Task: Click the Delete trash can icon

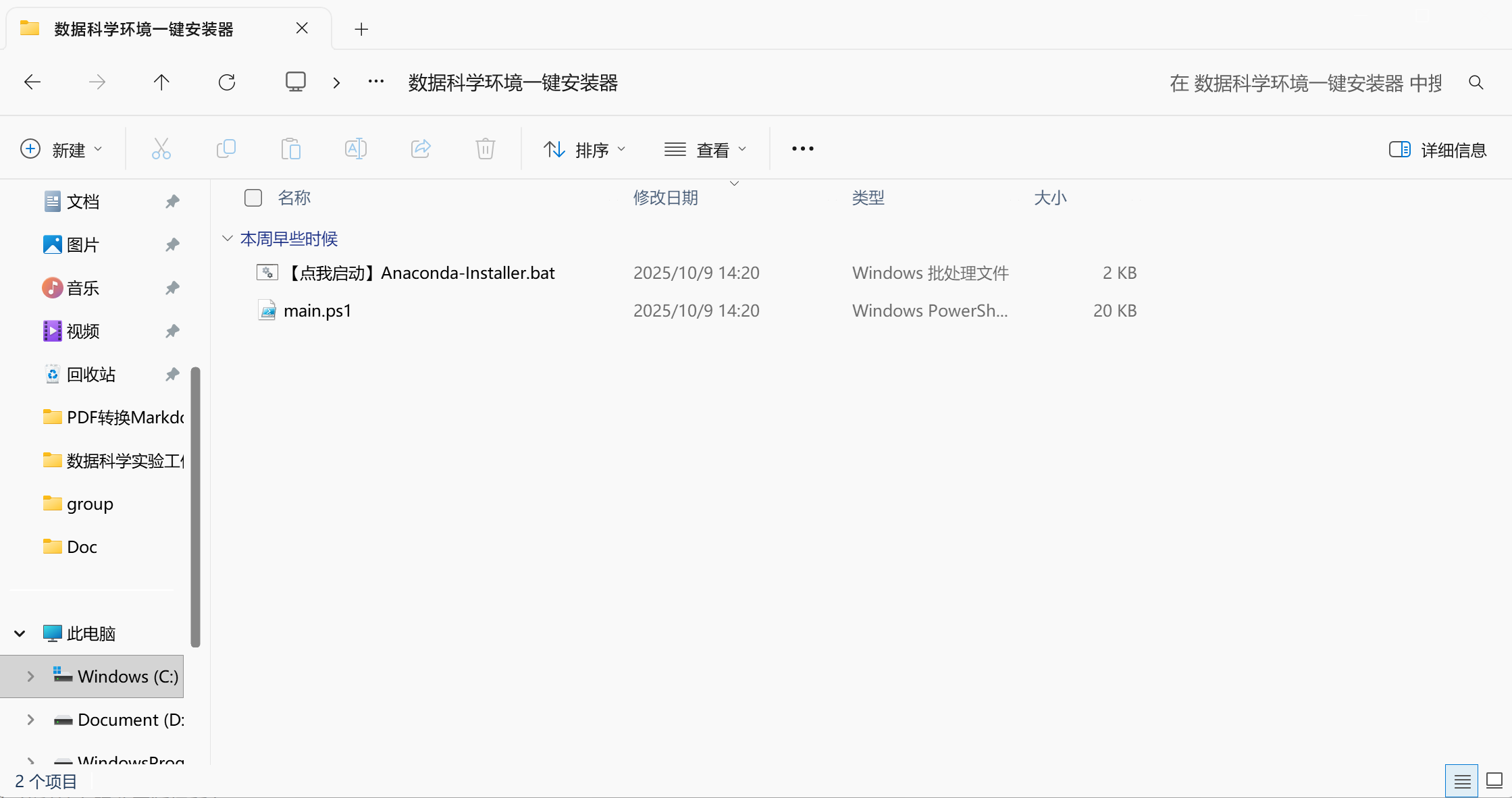Action: [486, 149]
